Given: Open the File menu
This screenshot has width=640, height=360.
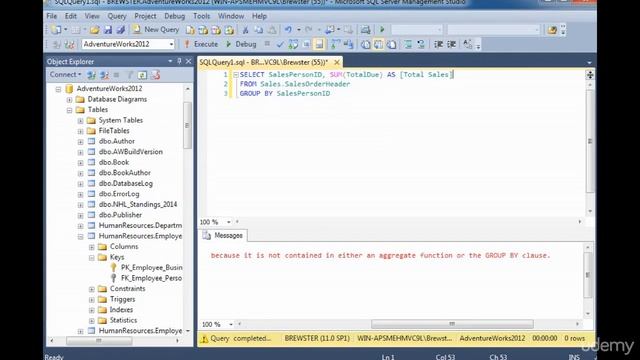Looking at the screenshot, I should (52, 16).
